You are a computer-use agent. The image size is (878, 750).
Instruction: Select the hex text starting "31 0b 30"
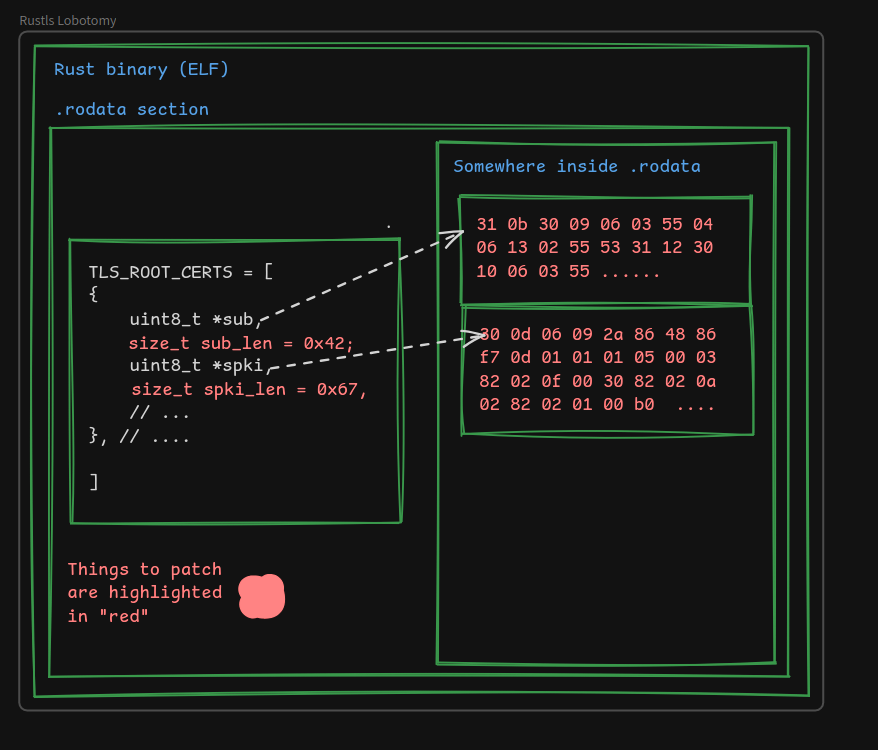tap(594, 247)
